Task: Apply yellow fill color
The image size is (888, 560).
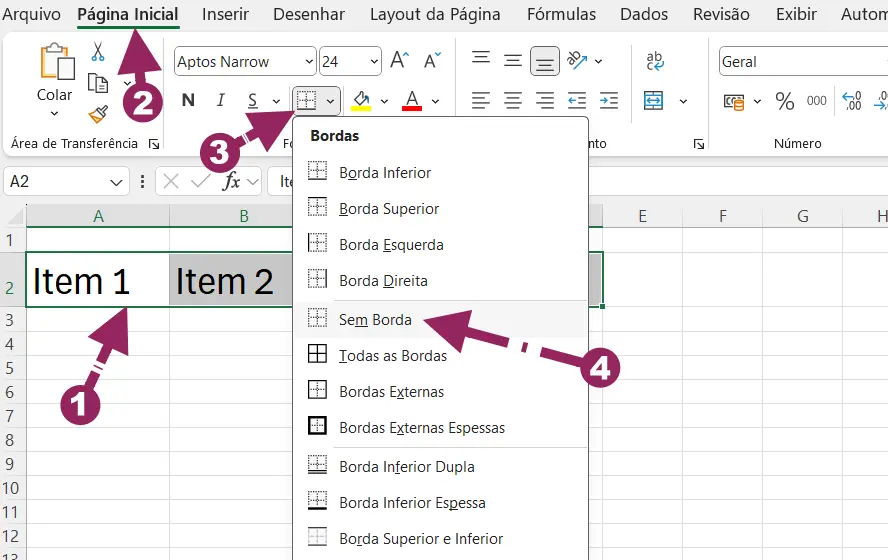Action: [x=361, y=101]
